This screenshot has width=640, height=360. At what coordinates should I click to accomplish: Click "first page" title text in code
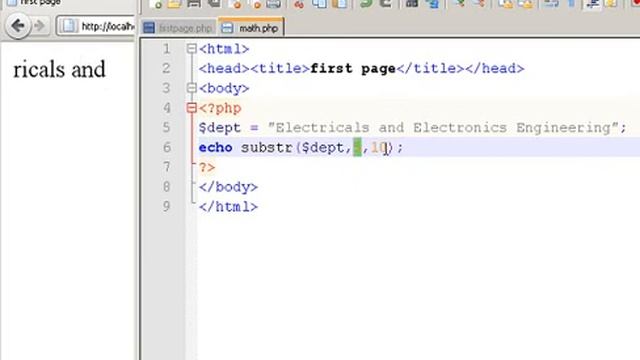tap(353, 68)
